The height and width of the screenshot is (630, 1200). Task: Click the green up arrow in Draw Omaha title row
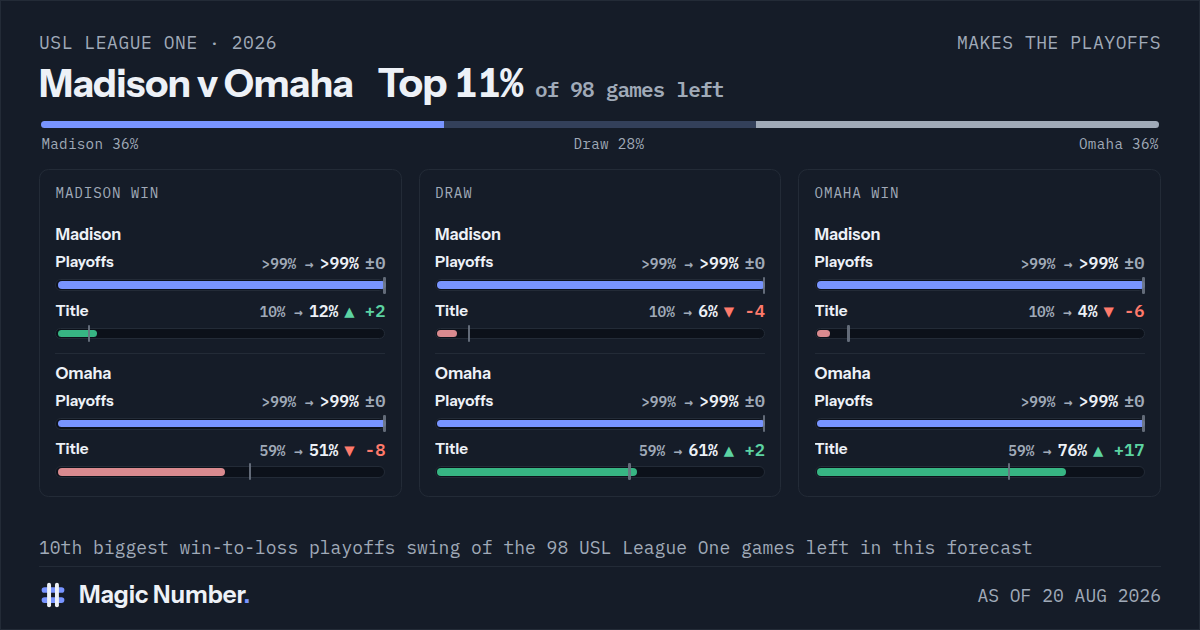tap(729, 451)
